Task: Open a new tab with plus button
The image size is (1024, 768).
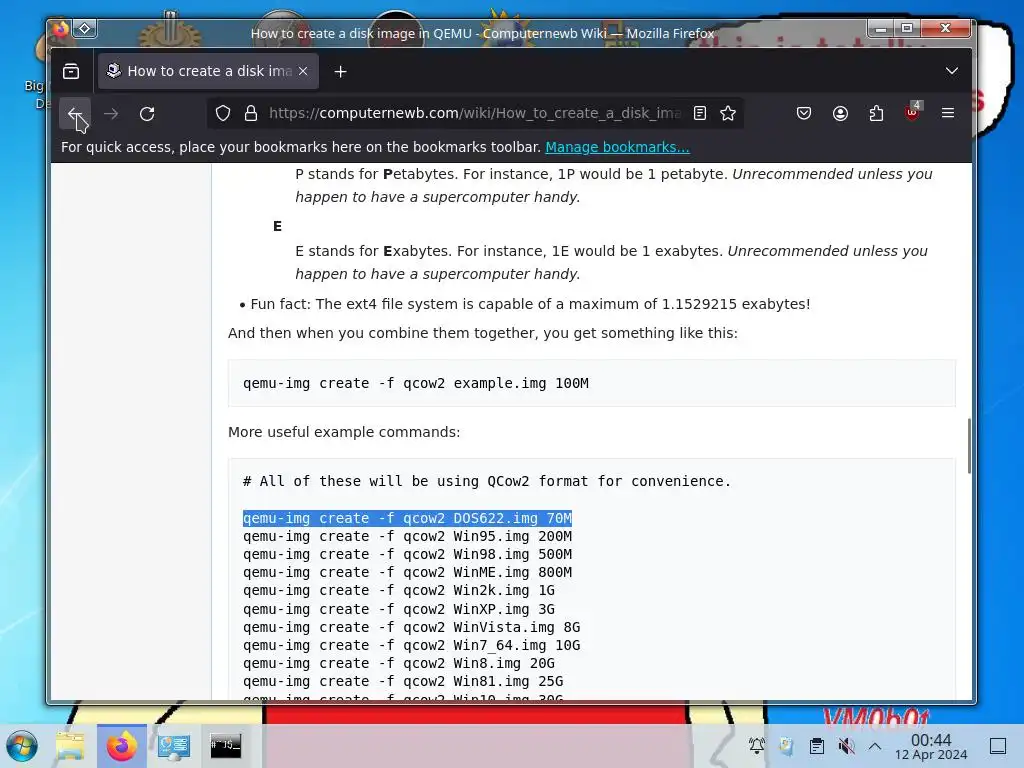Action: (x=340, y=71)
